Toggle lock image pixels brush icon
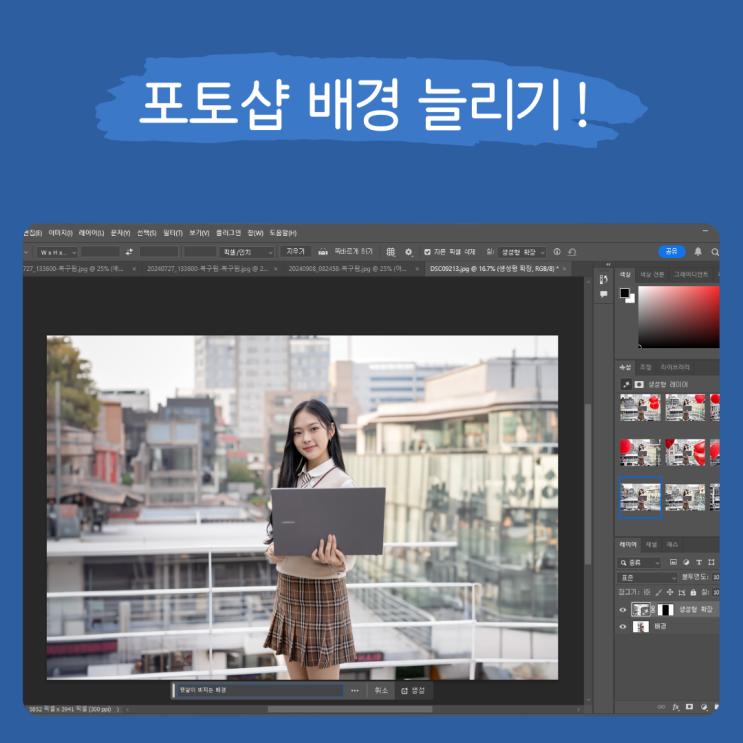 (658, 592)
